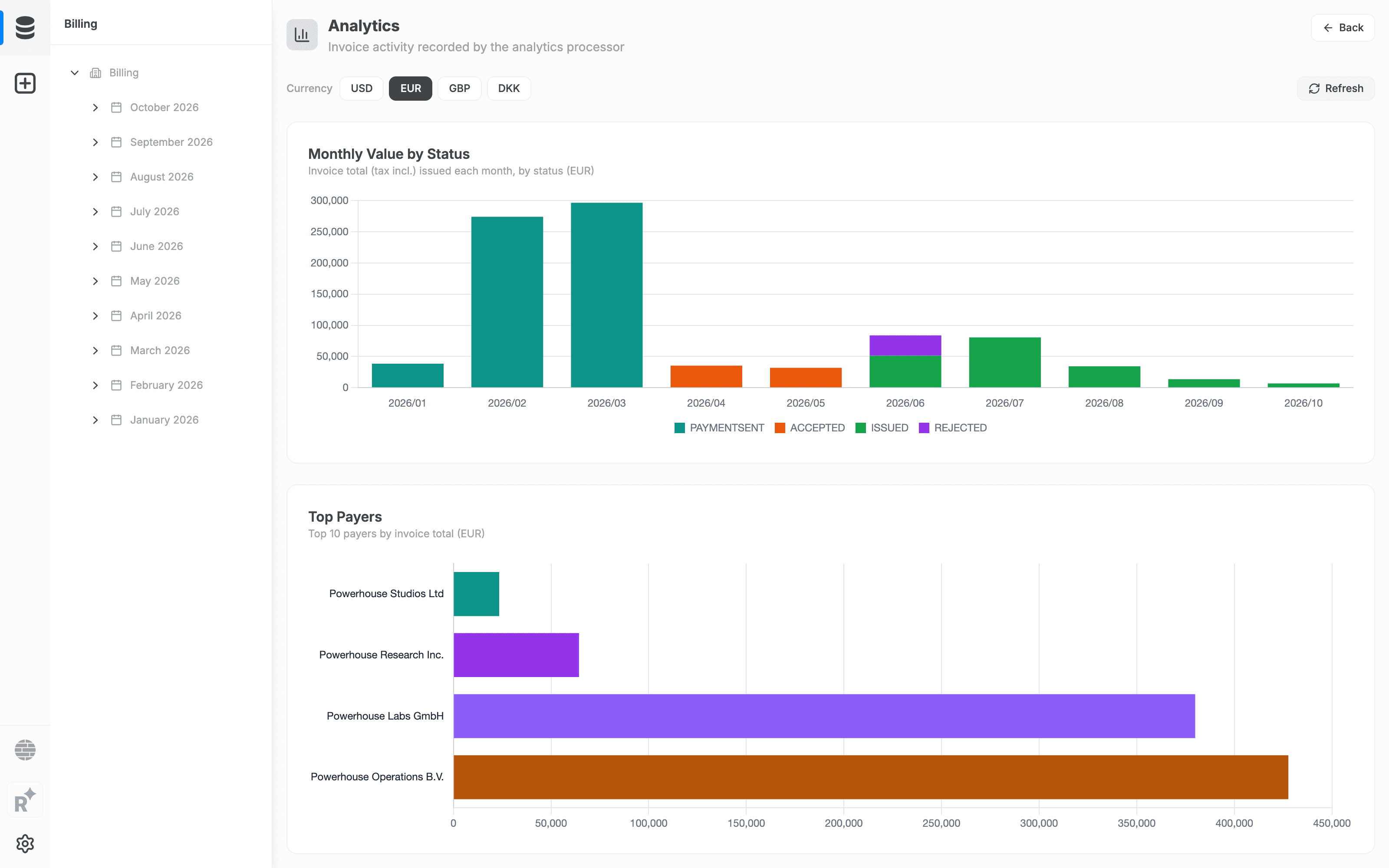1389x868 pixels.
Task: Open May 2026 in the tree
Action: (x=155, y=281)
